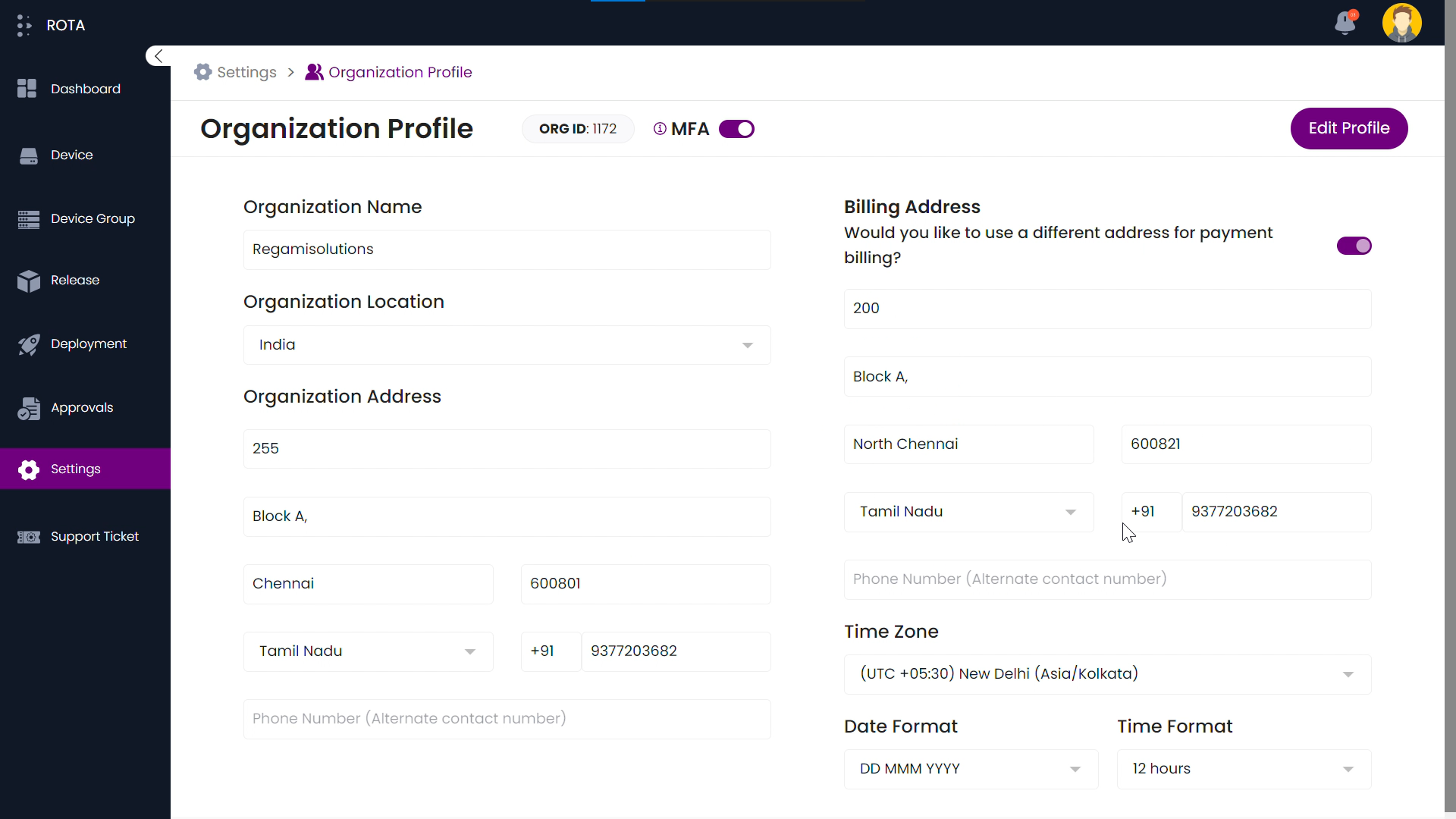Open Device Group via its icon
Screen dimensions: 1456x819
point(28,218)
